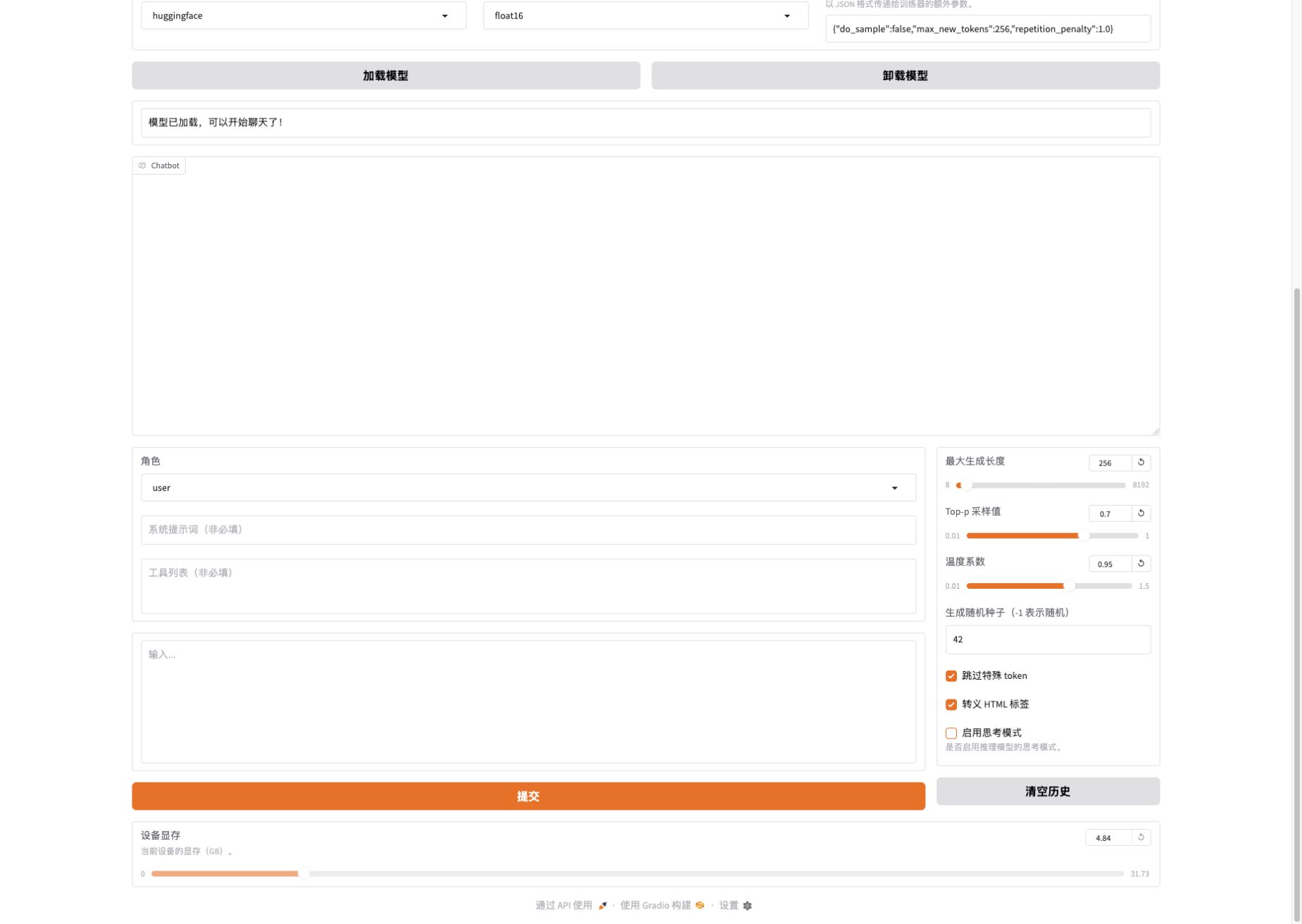Image resolution: width=1302 pixels, height=924 pixels.
Task: Reset the 最大生成长度 value
Action: coord(1141,463)
